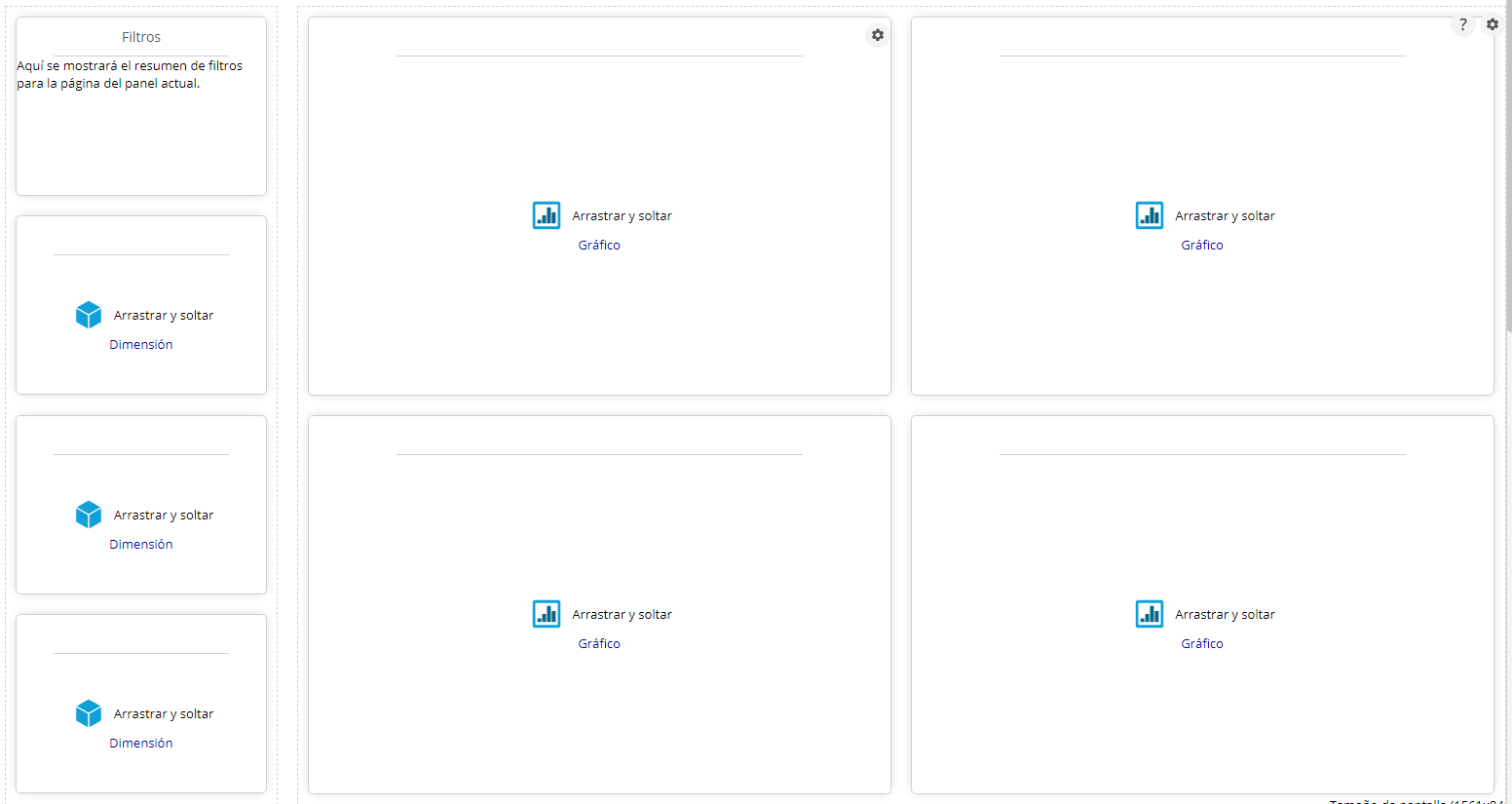Screen dimensions: 1512x804
Task: Click the filter summary text in Filtros panel
Action: [130, 75]
